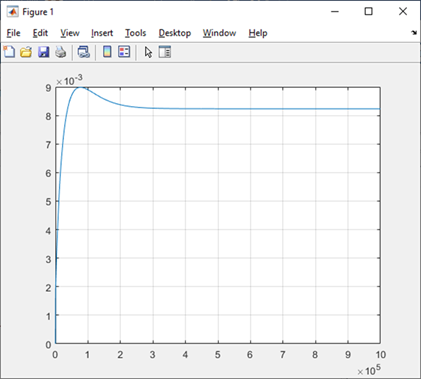Click the blue curve's peak in the plot

tap(80, 87)
